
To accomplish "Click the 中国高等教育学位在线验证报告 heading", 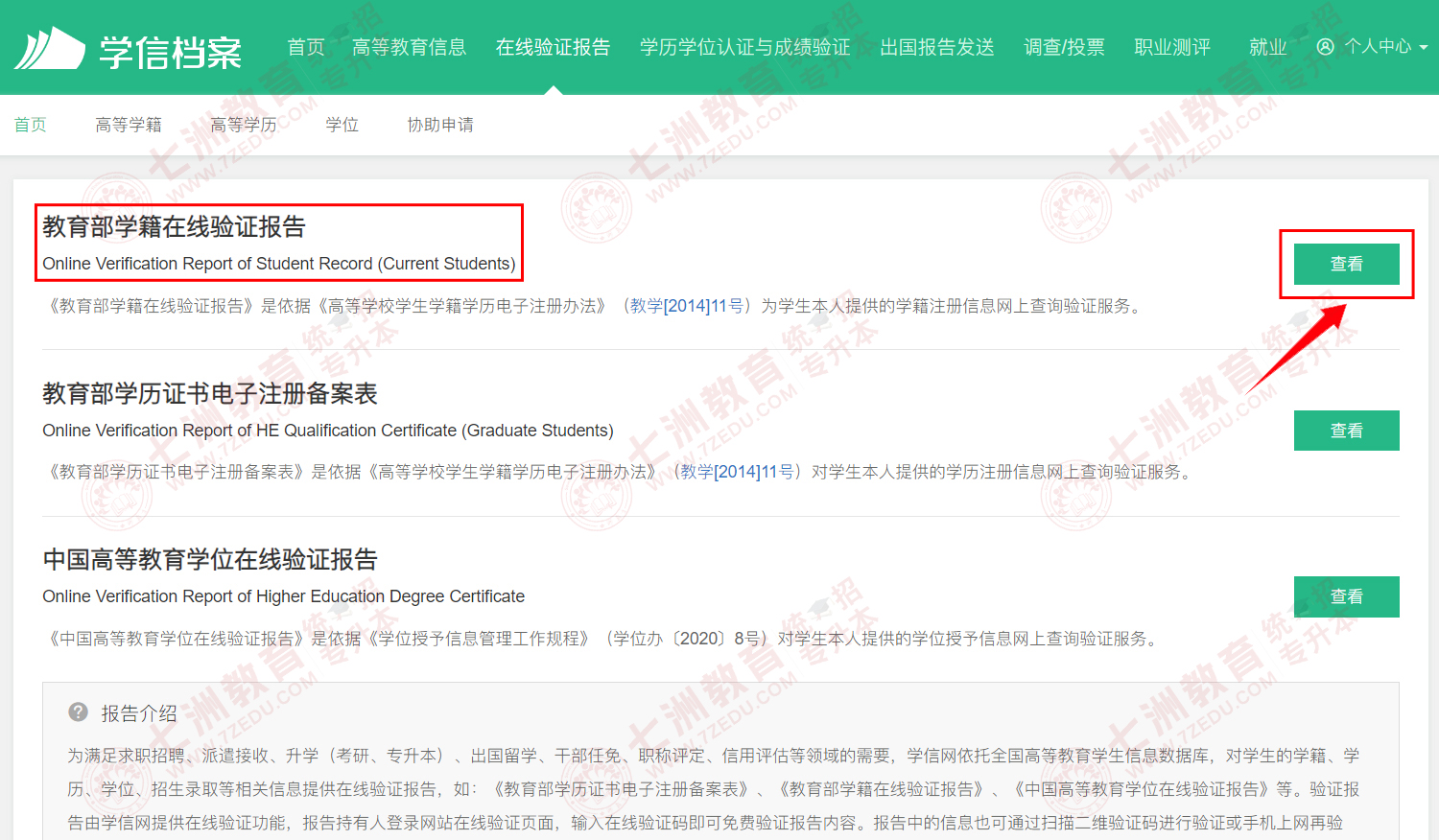I will click(x=210, y=559).
